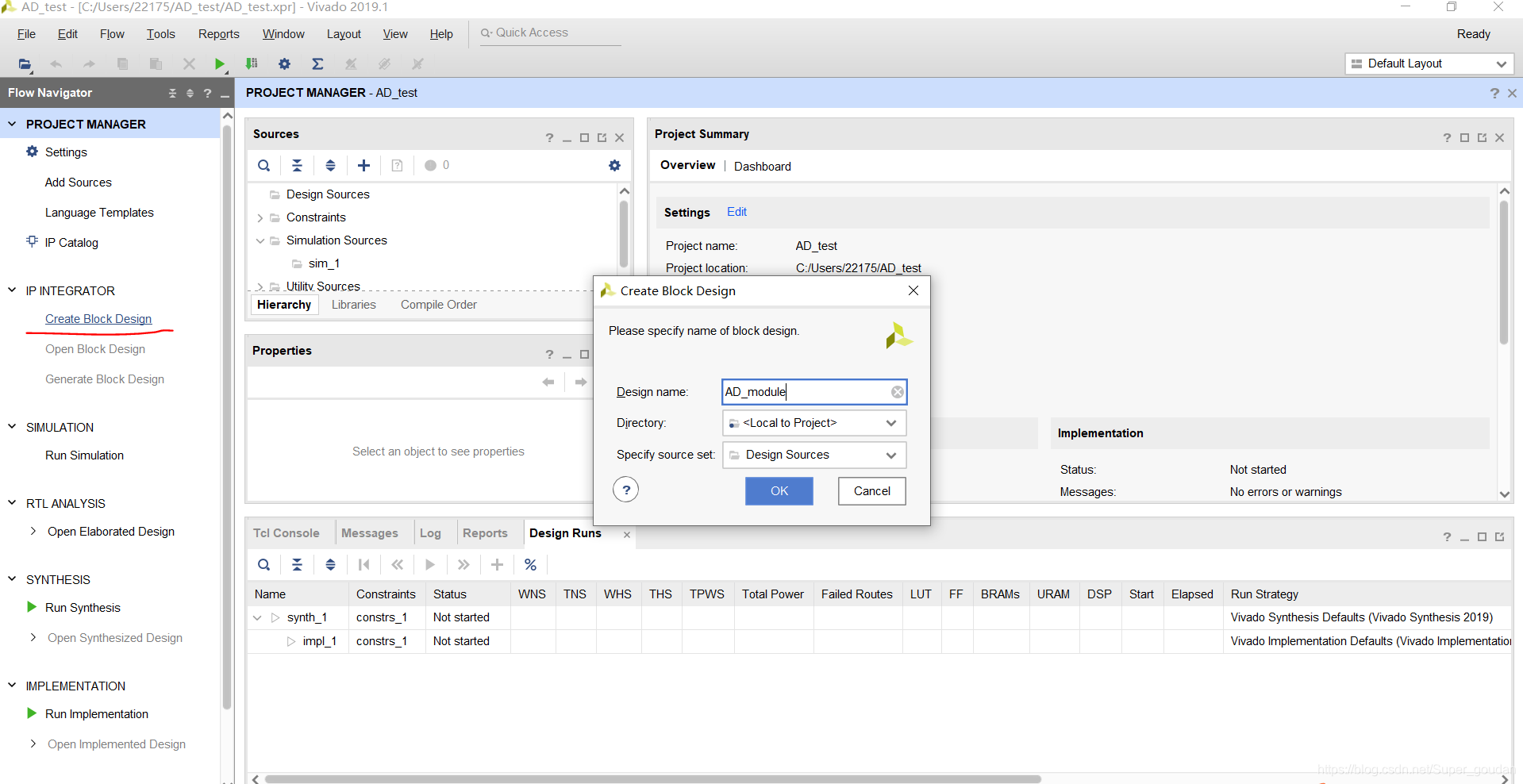Click Flow Navigator help icon

click(x=208, y=94)
